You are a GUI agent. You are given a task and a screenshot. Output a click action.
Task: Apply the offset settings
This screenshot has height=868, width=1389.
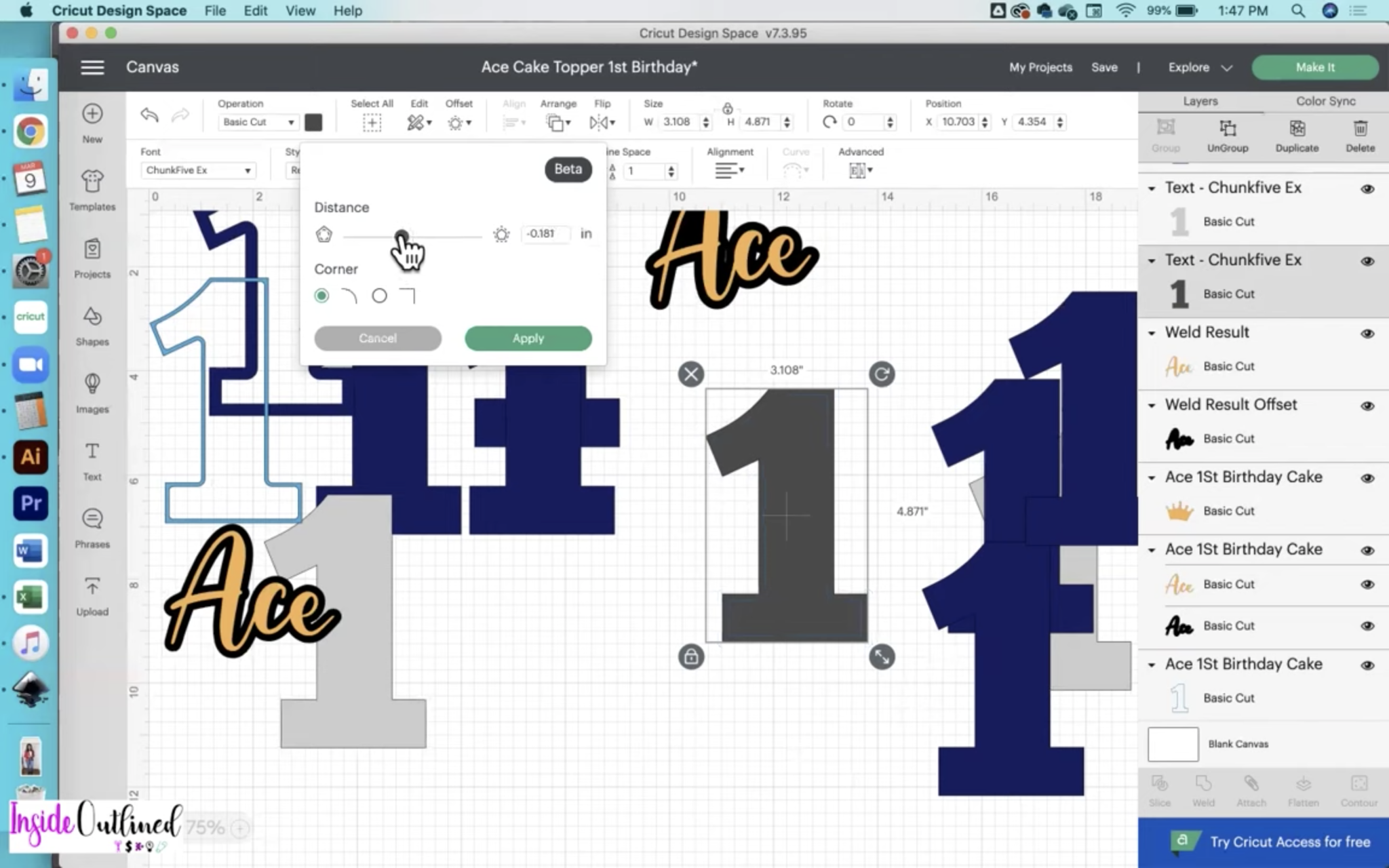coord(528,338)
